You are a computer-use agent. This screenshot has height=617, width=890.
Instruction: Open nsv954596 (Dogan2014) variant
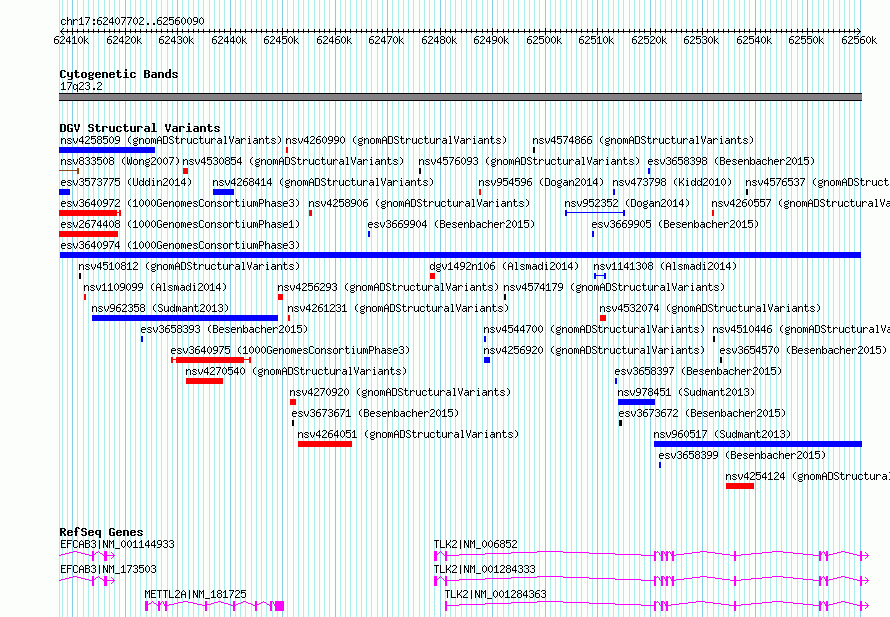[541, 182]
